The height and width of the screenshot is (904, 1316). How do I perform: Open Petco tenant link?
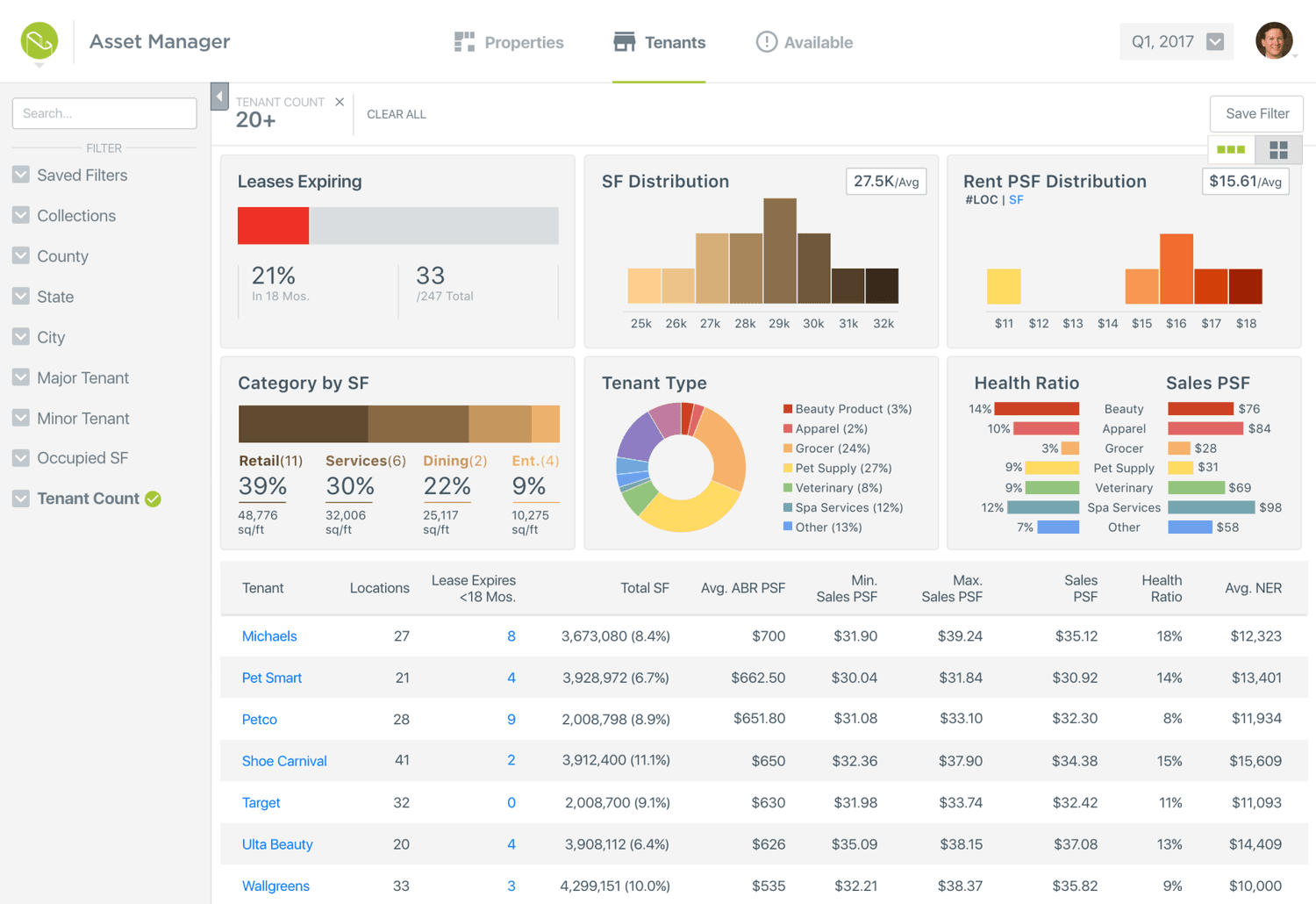click(260, 720)
